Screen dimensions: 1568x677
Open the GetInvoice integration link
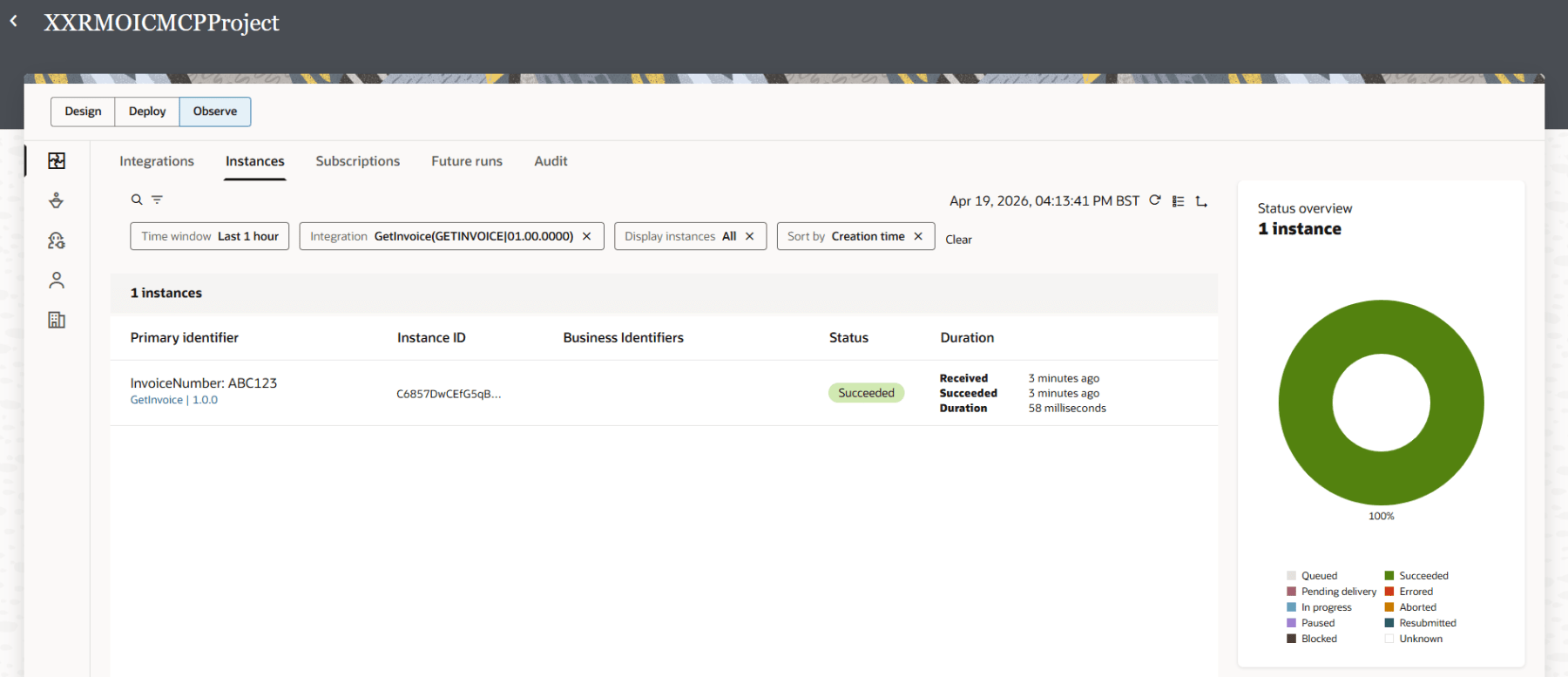pyautogui.click(x=157, y=400)
